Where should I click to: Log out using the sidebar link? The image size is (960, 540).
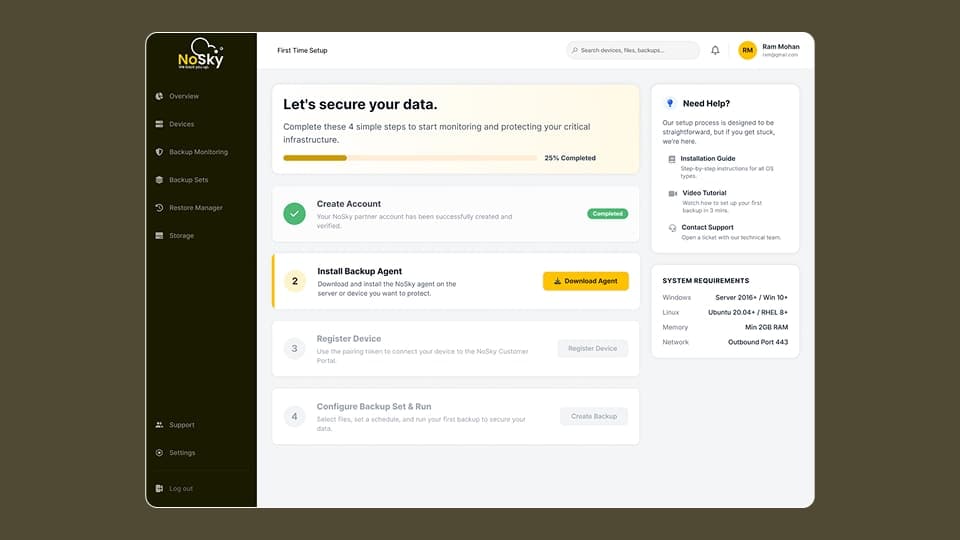point(180,489)
